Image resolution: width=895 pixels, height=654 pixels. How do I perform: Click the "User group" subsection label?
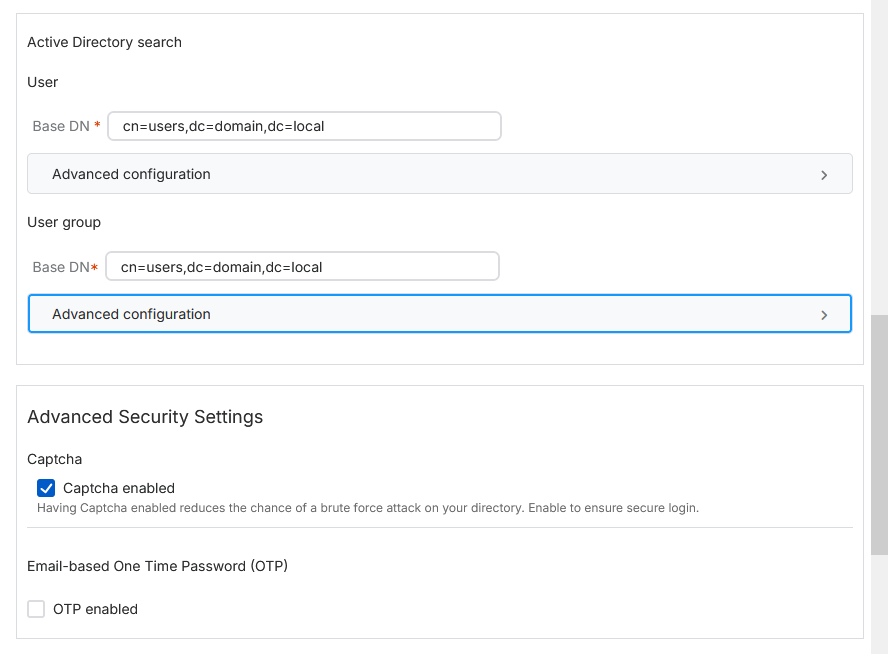64,222
